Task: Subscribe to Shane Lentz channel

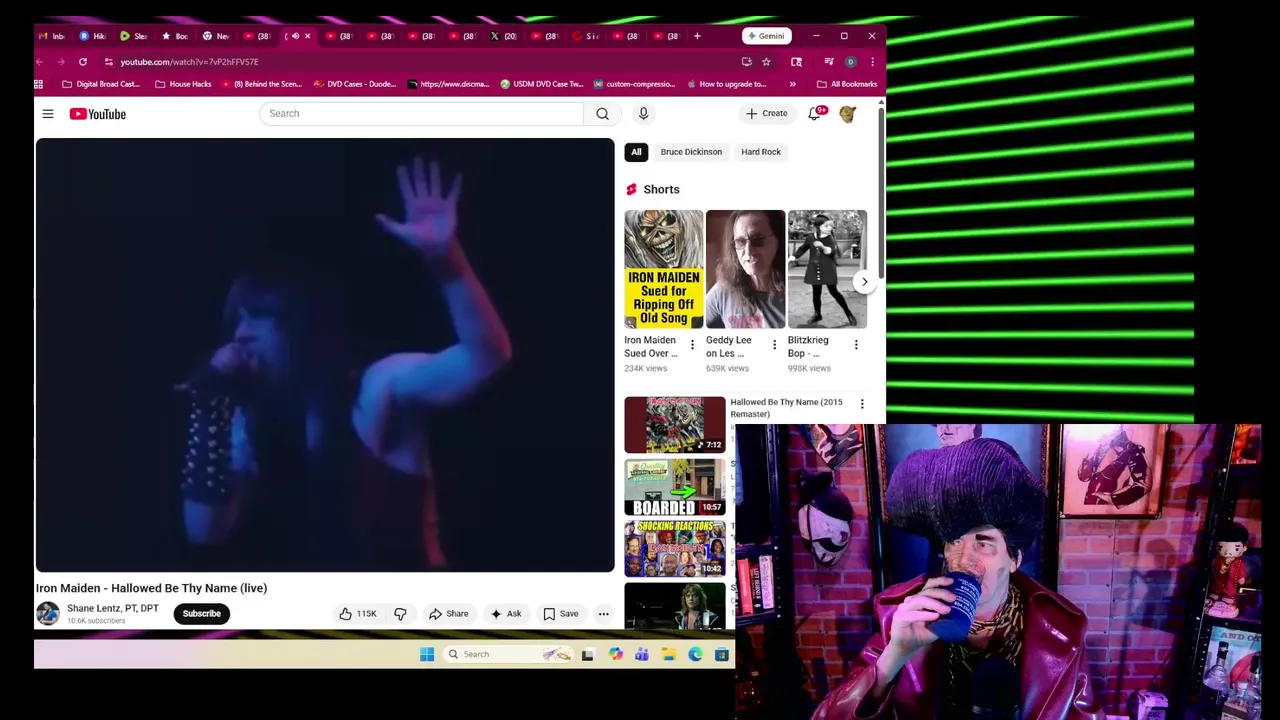Action: [201, 614]
